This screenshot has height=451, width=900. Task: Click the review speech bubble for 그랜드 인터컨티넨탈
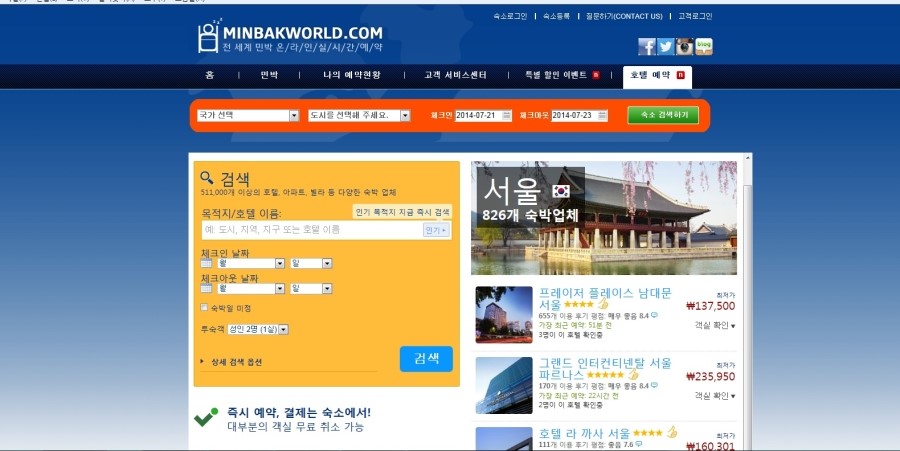654,386
